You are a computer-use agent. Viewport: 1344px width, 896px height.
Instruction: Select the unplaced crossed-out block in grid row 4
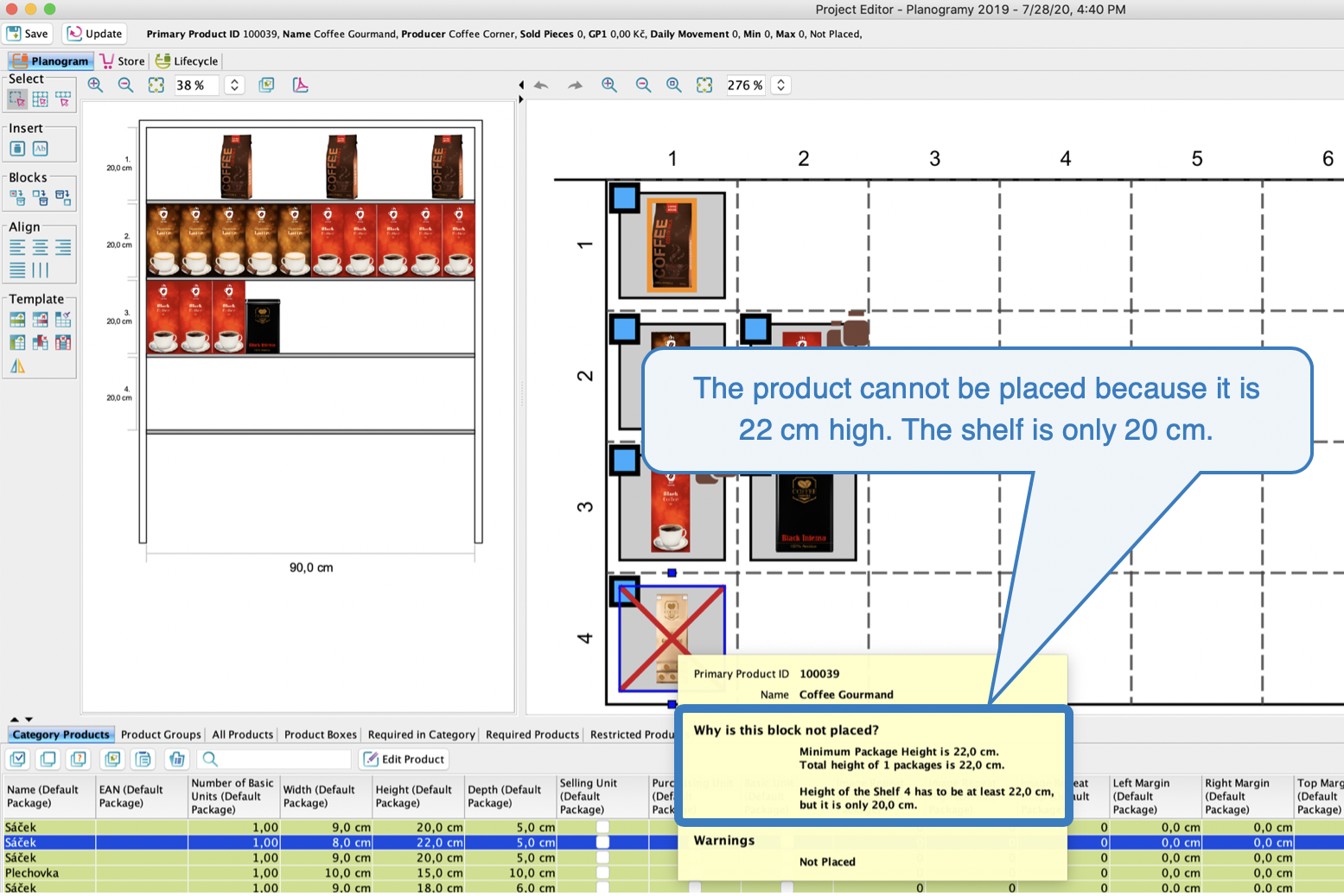(672, 639)
